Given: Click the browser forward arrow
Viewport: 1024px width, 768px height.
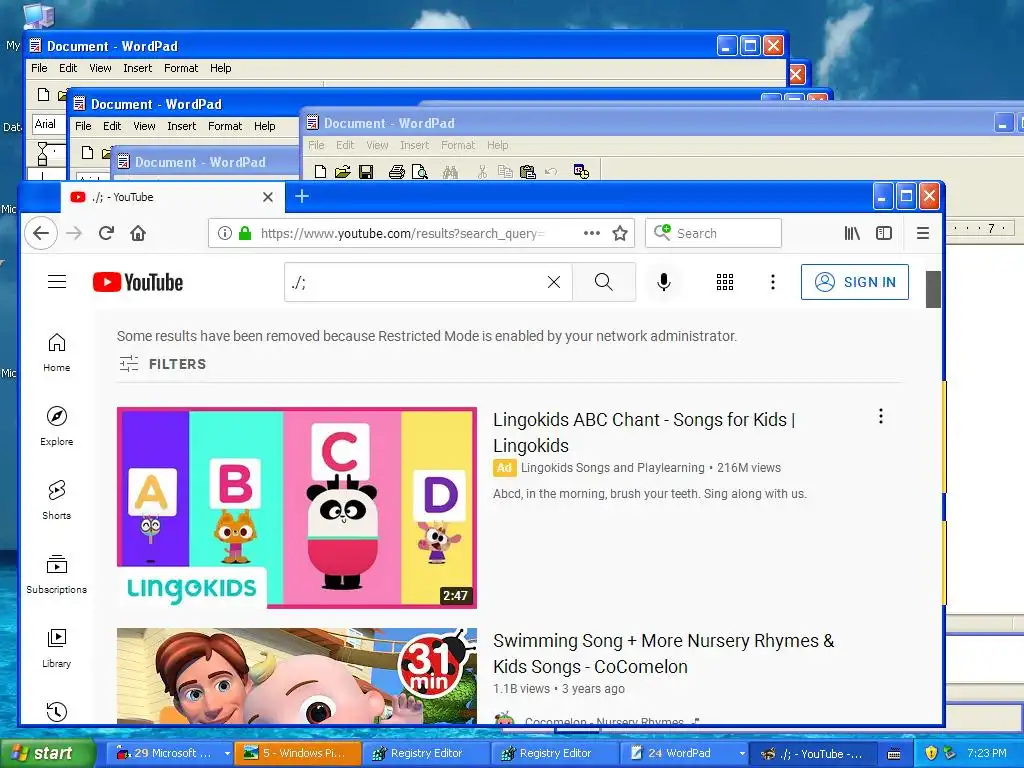Looking at the screenshot, I should click(x=74, y=233).
